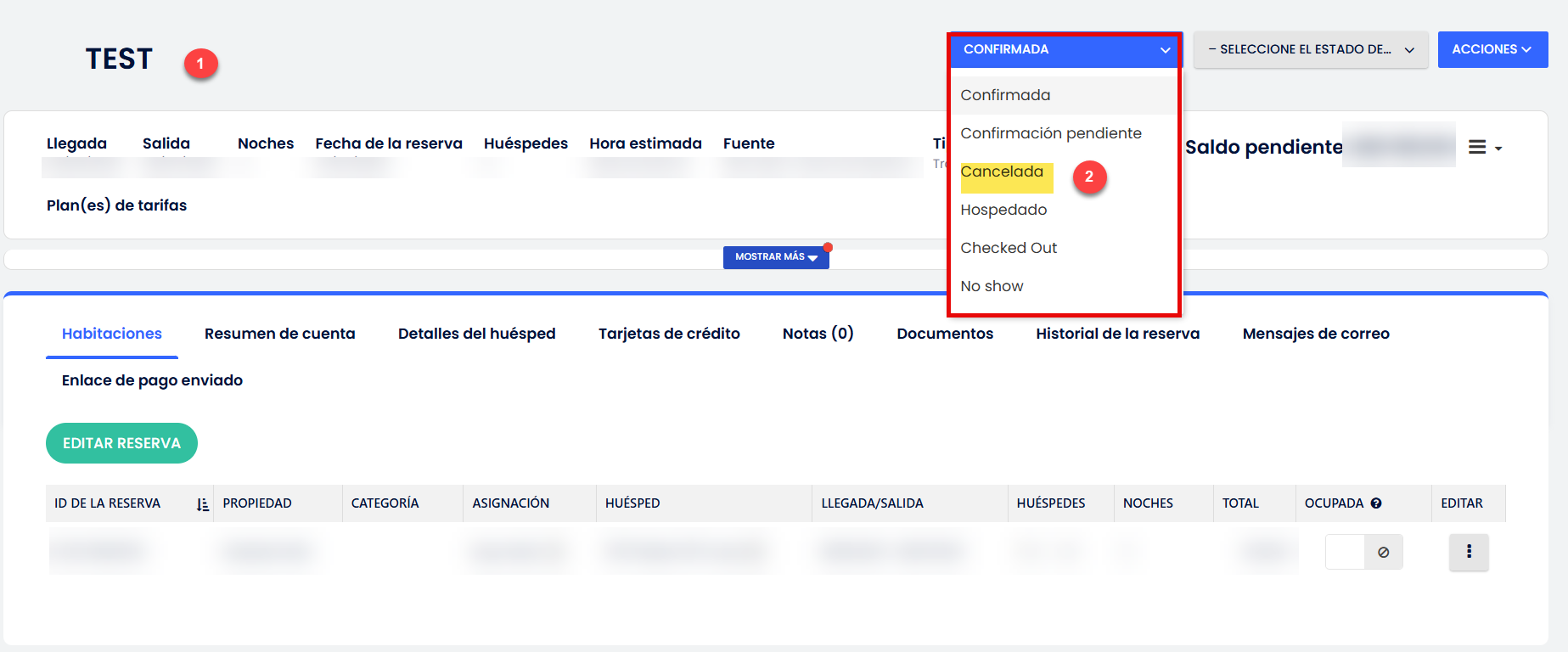Pick Checked Out from the status list
This screenshot has width=1568, height=652.
(x=1009, y=248)
